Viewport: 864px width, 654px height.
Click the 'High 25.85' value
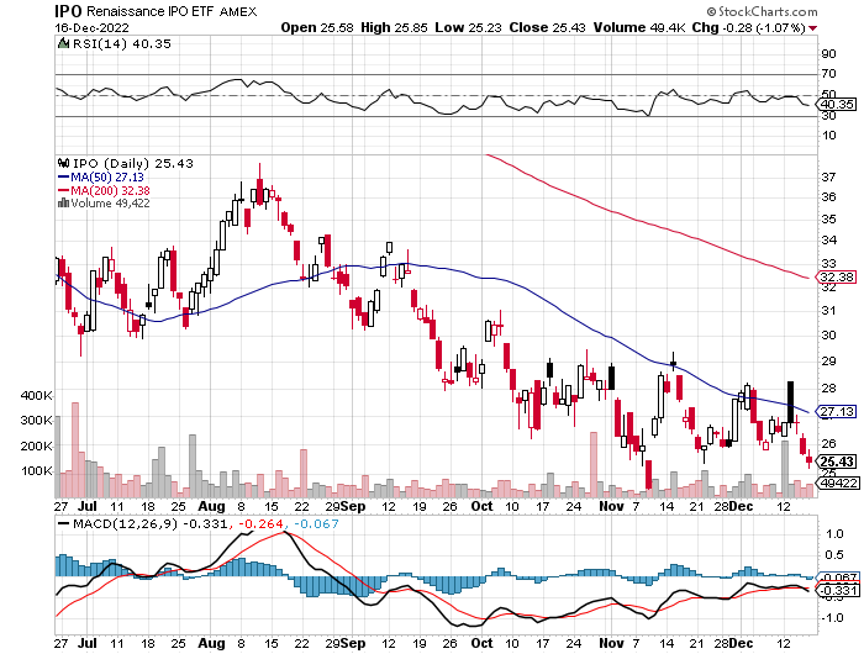tap(394, 28)
